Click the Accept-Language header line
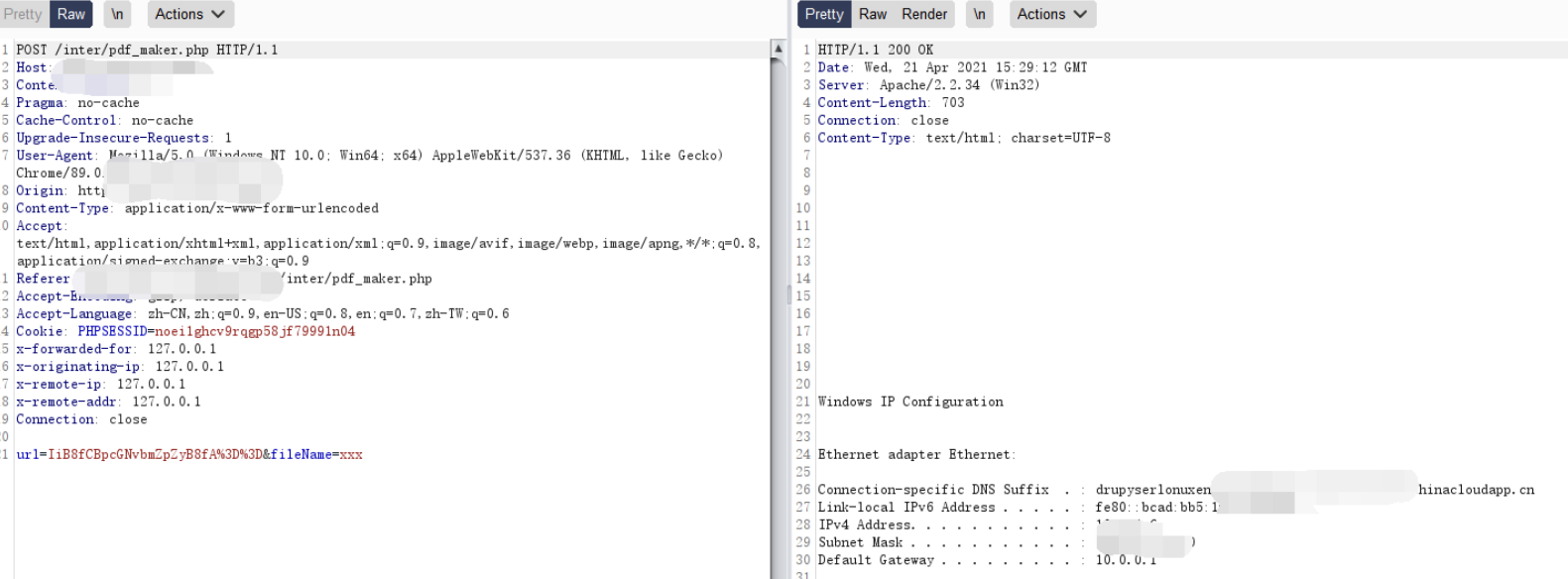 click(x=263, y=313)
